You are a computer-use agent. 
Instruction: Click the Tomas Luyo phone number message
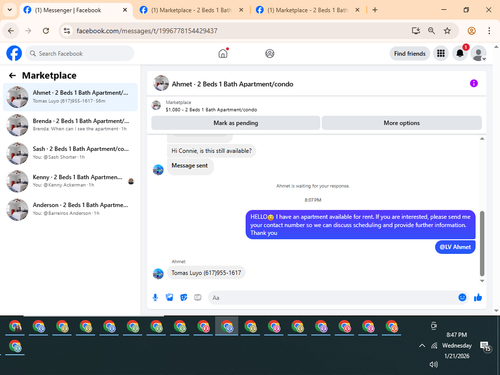(206, 273)
